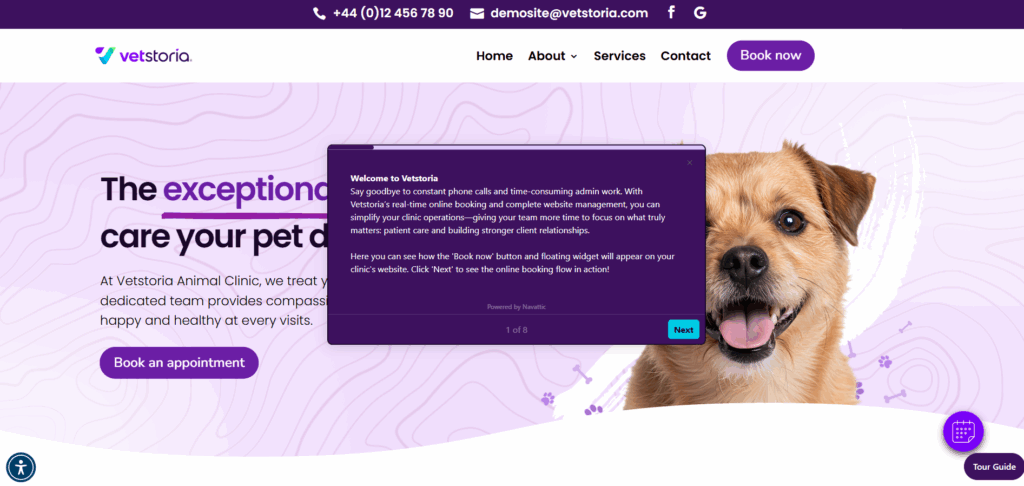Screen dimensions: 1024x486
Task: Open the Google icon link
Action: point(700,12)
